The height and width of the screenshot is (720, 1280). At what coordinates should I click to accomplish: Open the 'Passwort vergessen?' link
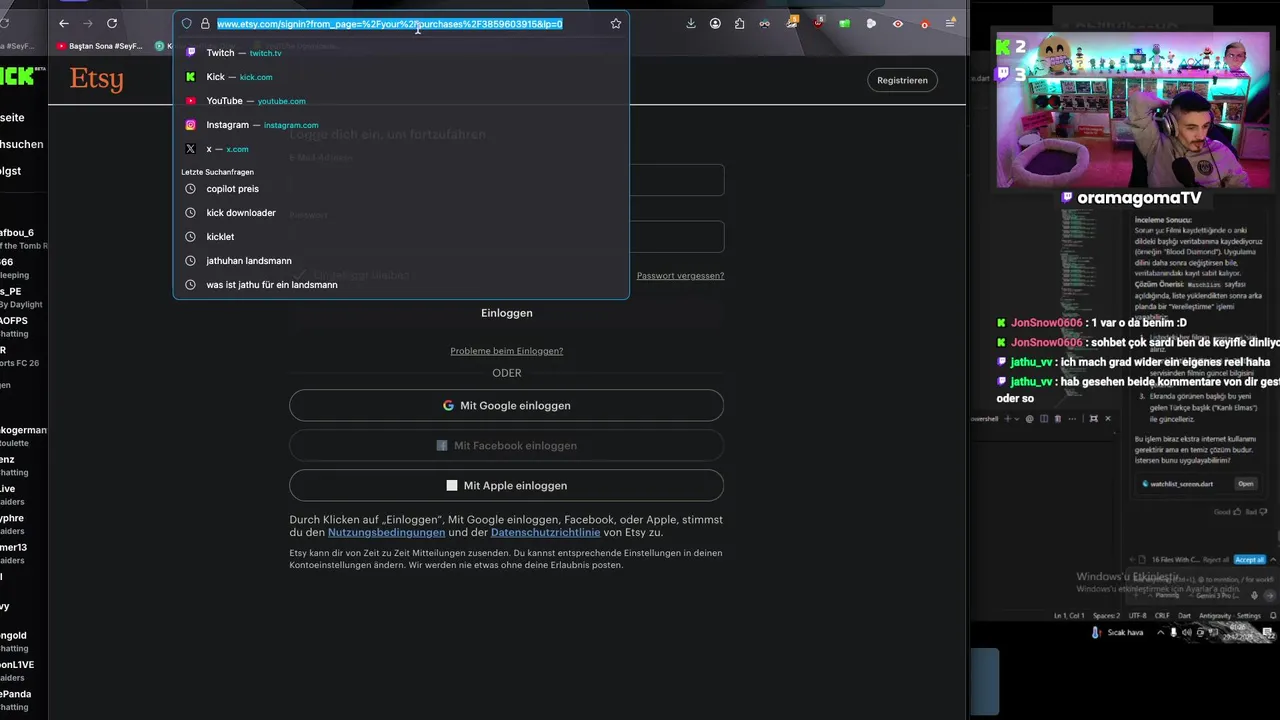[680, 276]
